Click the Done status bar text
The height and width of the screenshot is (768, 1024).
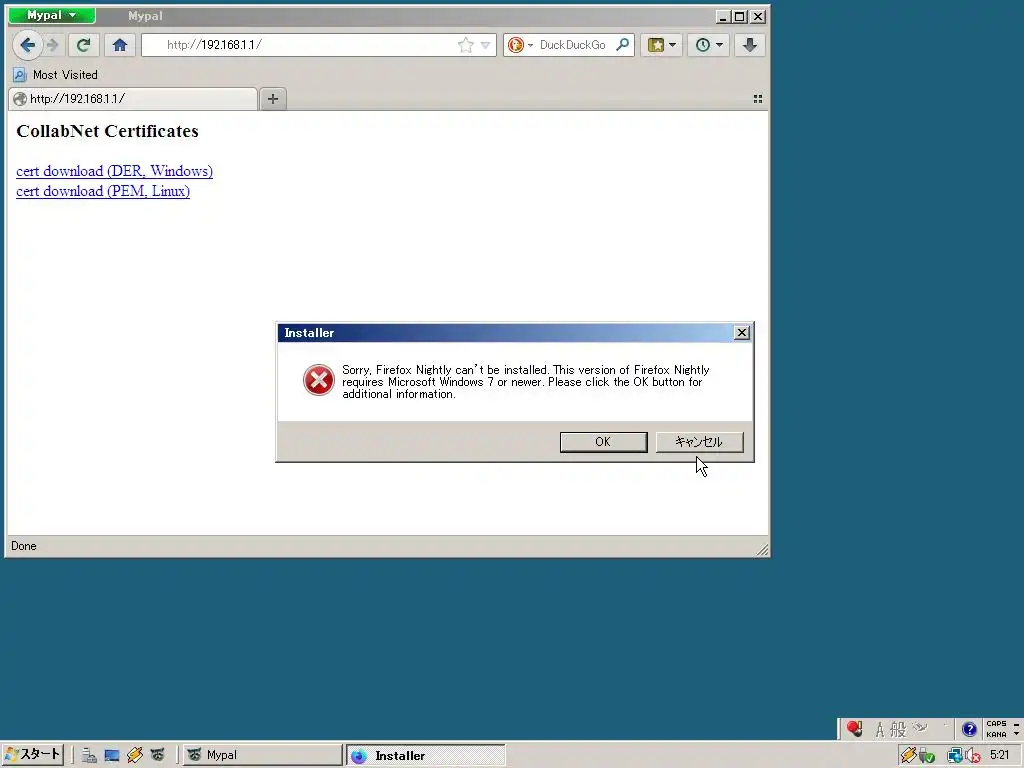click(24, 546)
